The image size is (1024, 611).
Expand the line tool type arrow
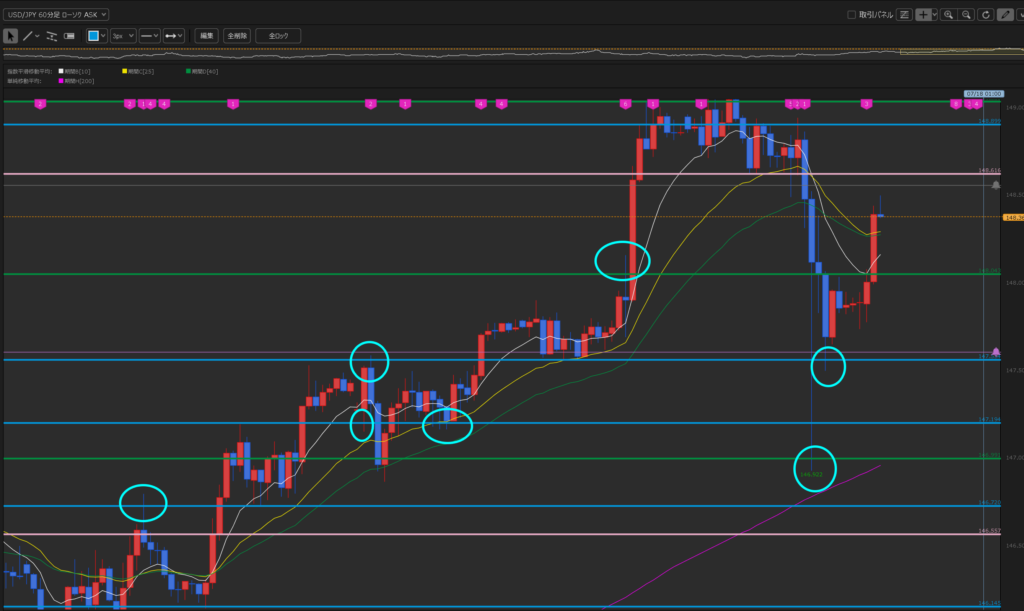[x=37, y=36]
